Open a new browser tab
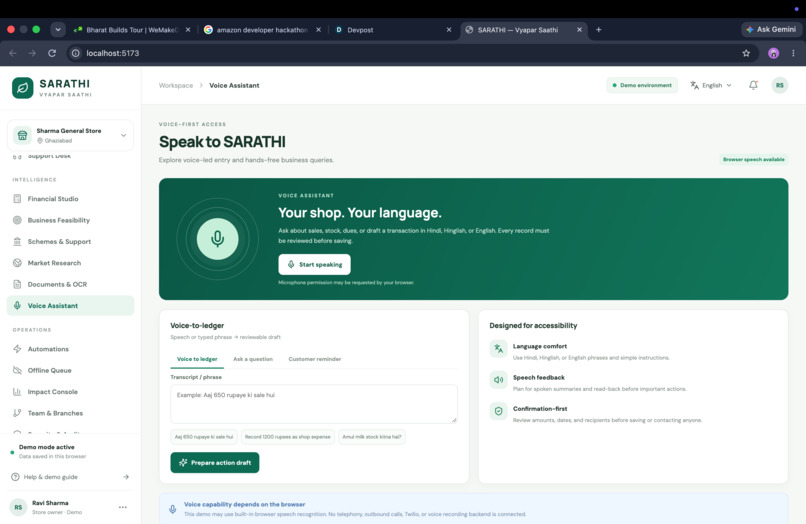The width and height of the screenshot is (806, 524). coord(598,30)
